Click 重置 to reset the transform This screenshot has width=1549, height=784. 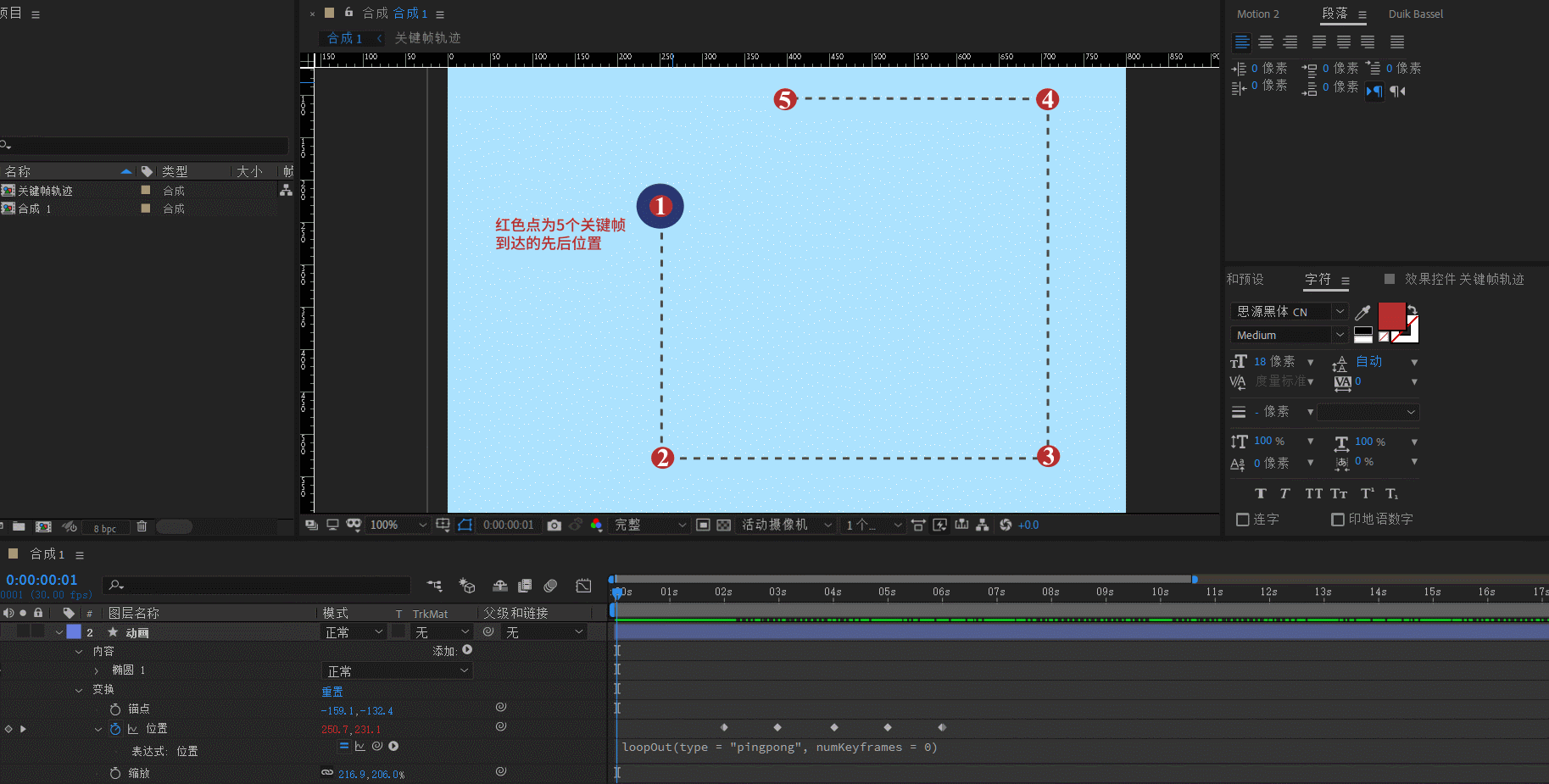click(x=332, y=692)
